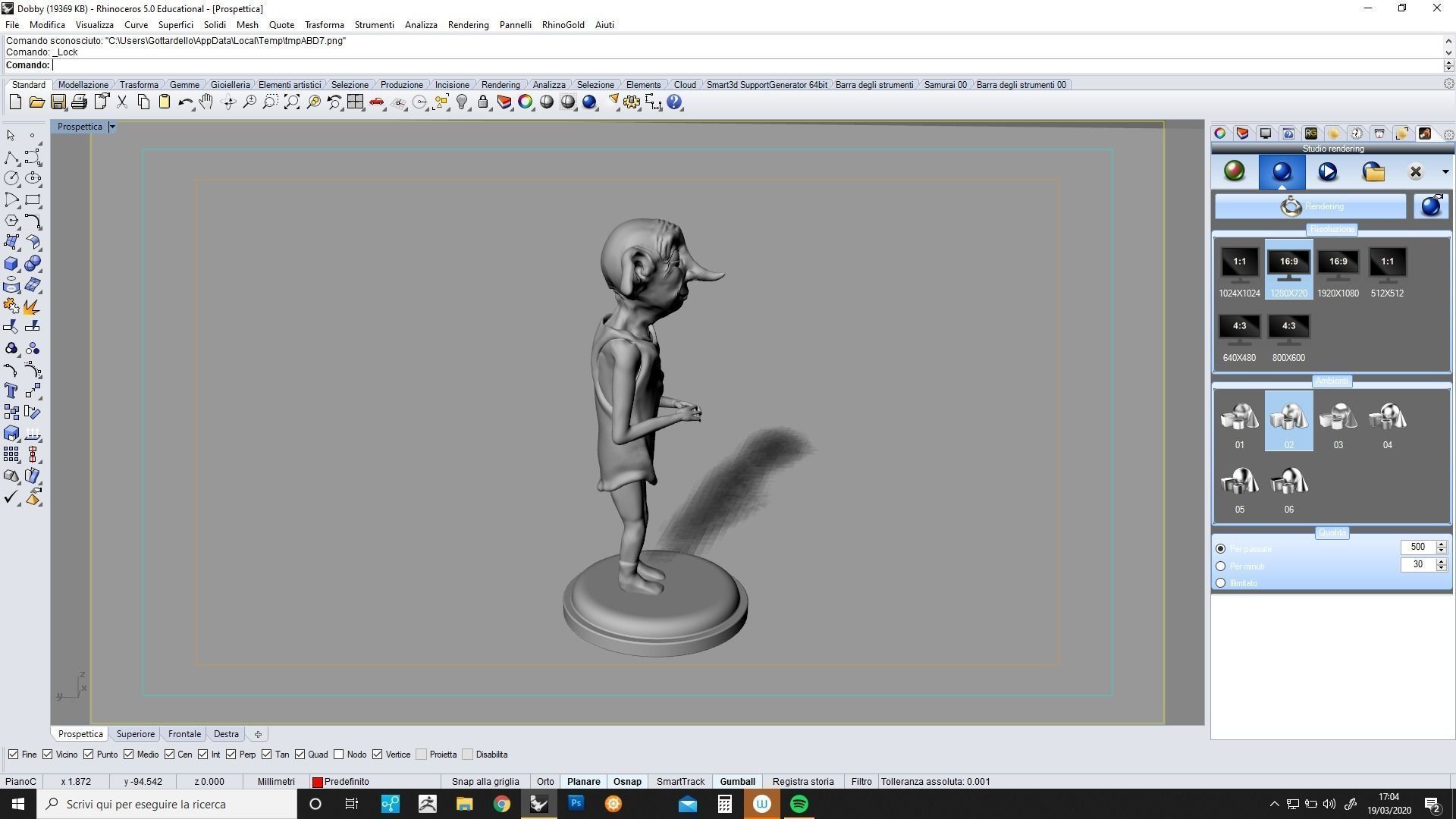Click the Predefinito red layer swatch
Viewport: 1456px width, 819px height.
318,782
